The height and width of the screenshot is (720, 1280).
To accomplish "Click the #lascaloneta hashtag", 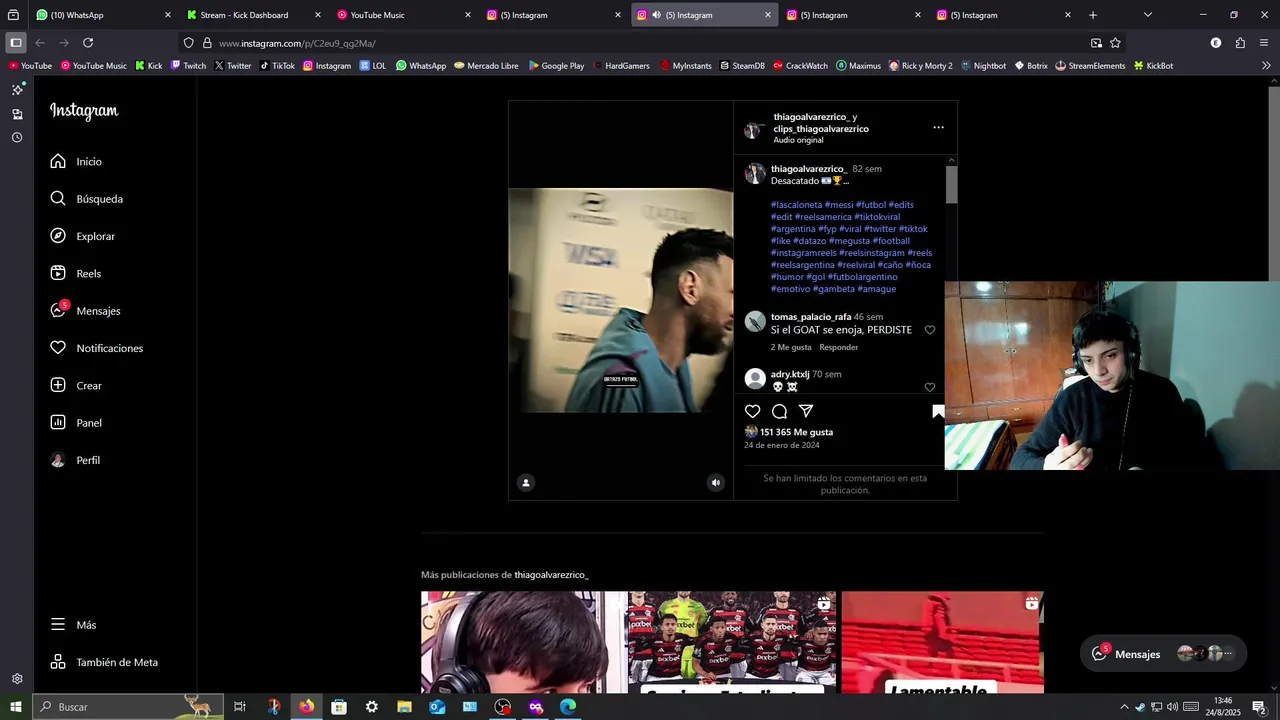I will (x=796, y=205).
